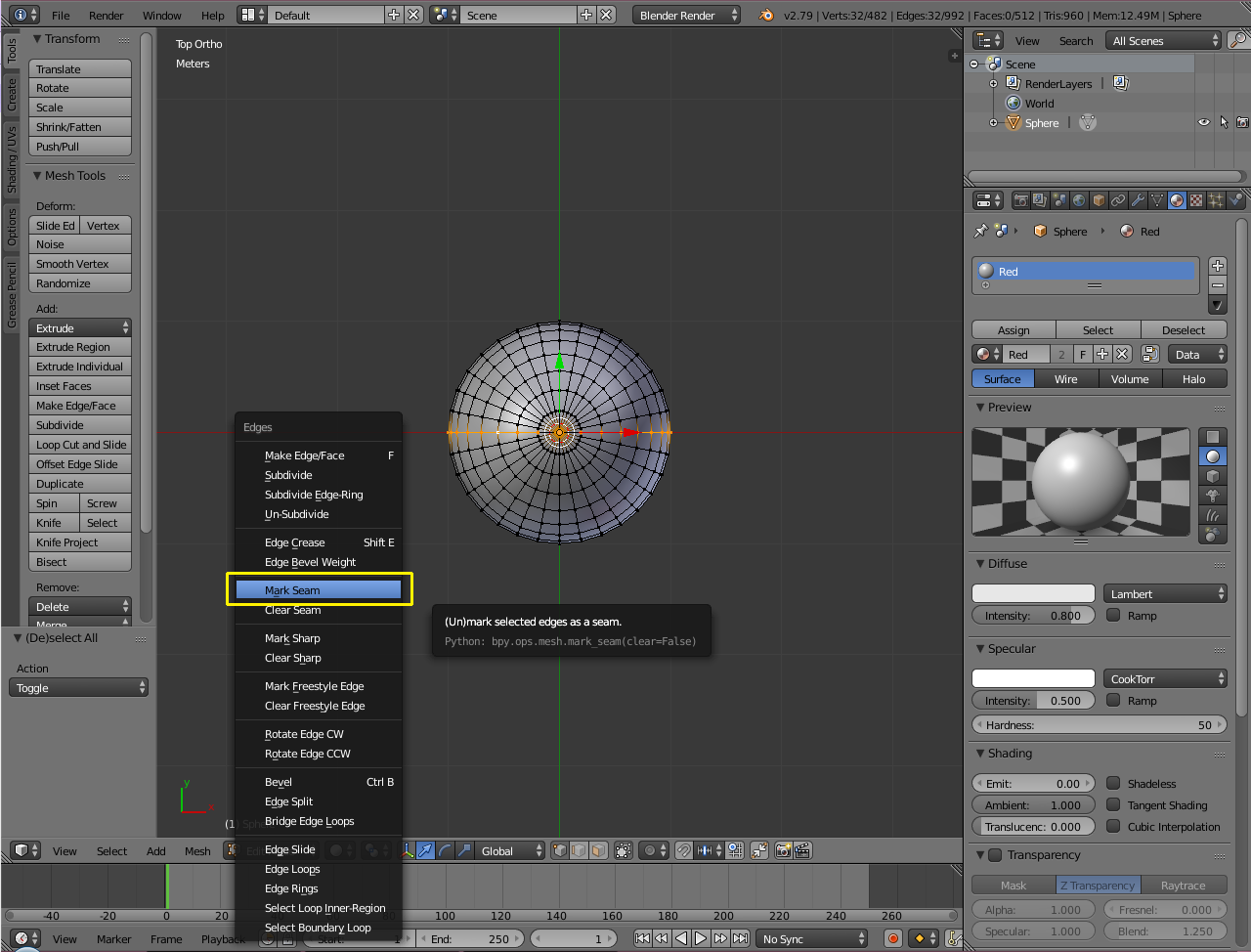
Task: Click the OpenGL render camera icon
Action: click(783, 850)
